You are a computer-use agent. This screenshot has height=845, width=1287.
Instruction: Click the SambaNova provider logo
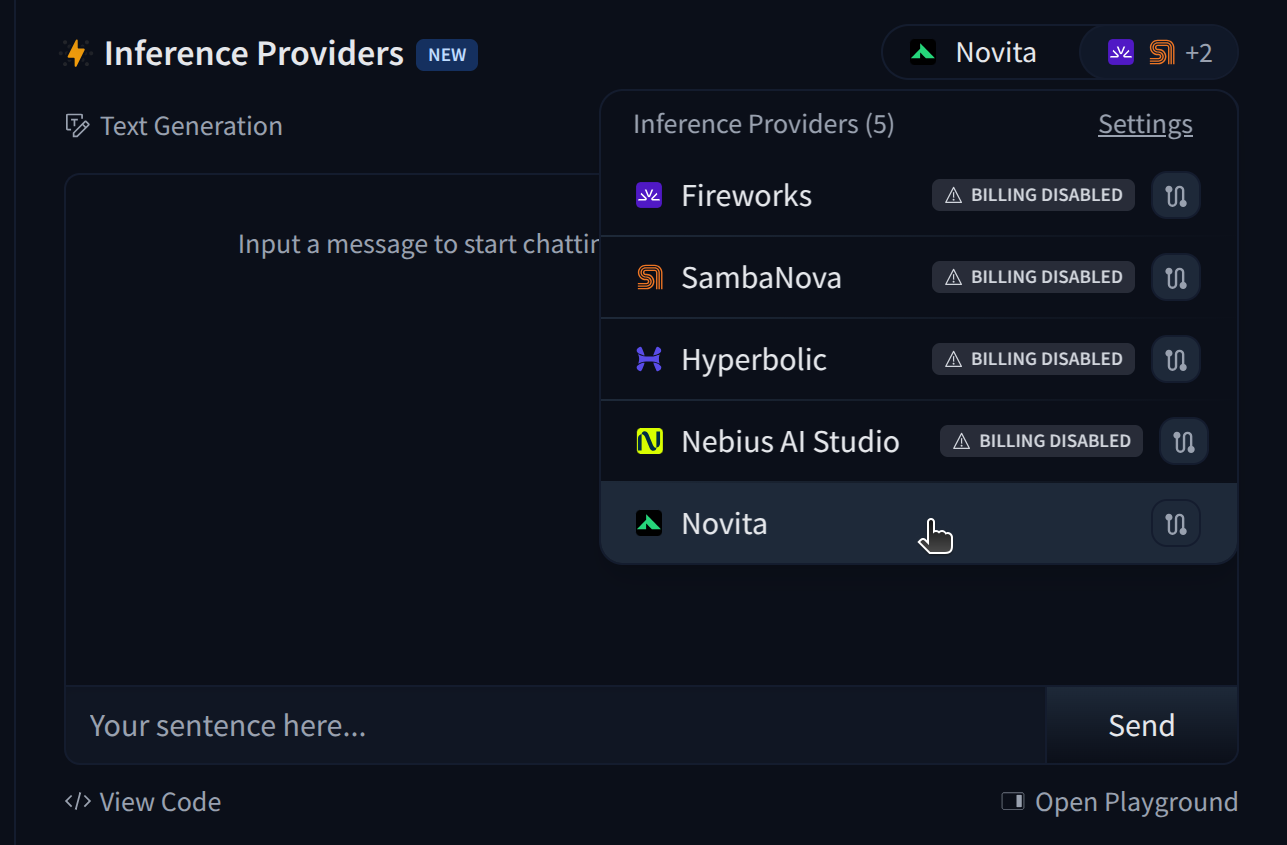[648, 277]
